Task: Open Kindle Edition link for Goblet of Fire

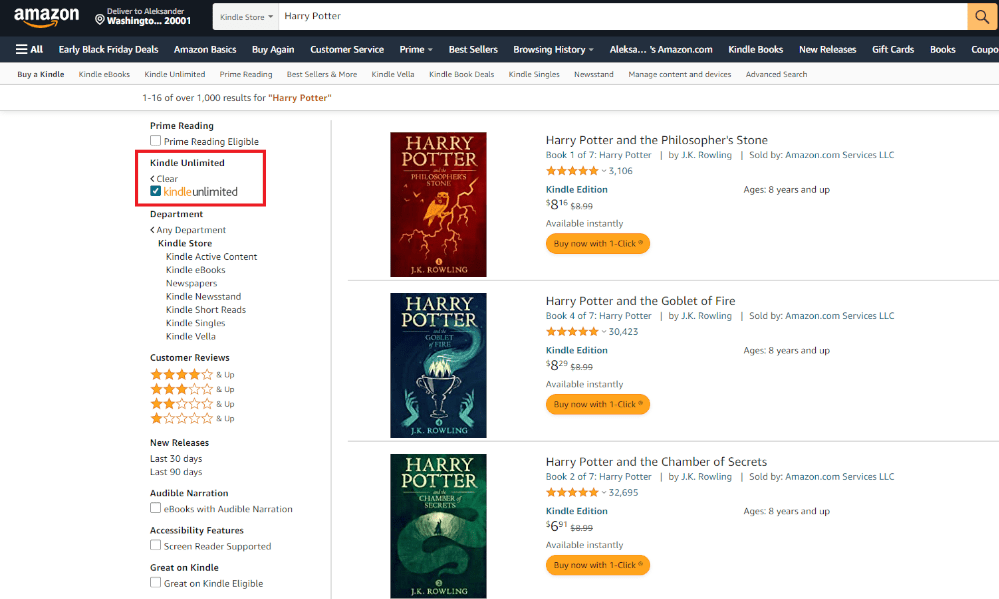Action: click(x=577, y=350)
